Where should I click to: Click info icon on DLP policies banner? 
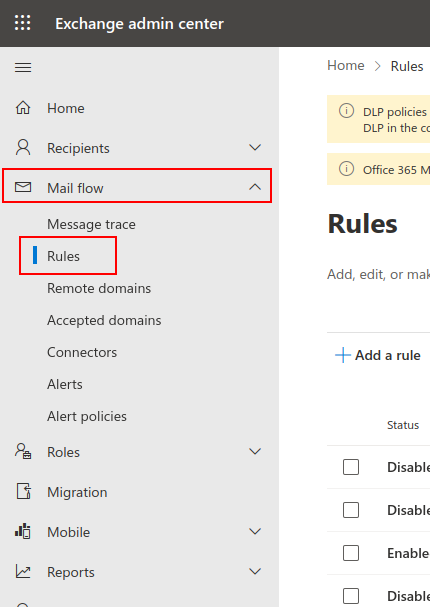tap(346, 111)
